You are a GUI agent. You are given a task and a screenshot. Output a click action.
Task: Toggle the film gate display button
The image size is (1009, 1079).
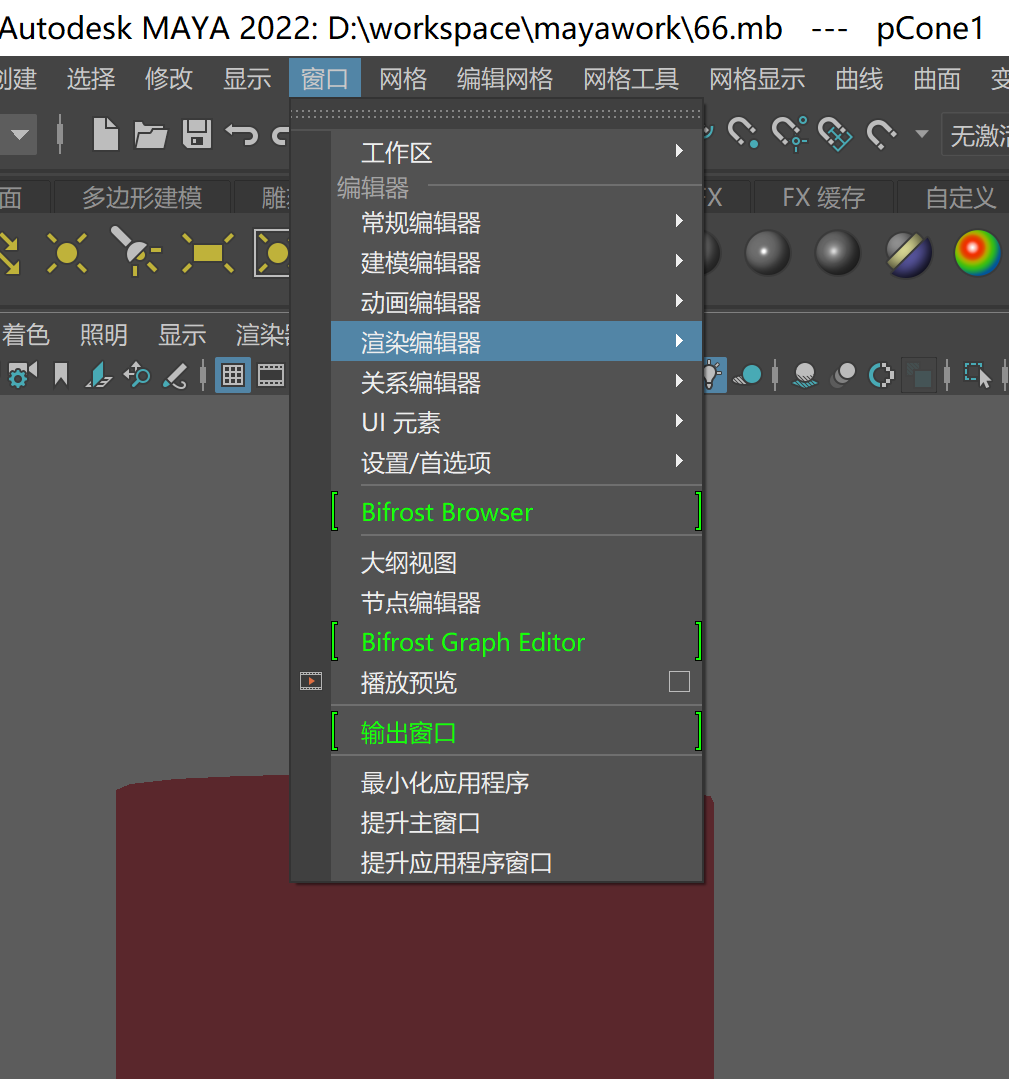coord(270,376)
